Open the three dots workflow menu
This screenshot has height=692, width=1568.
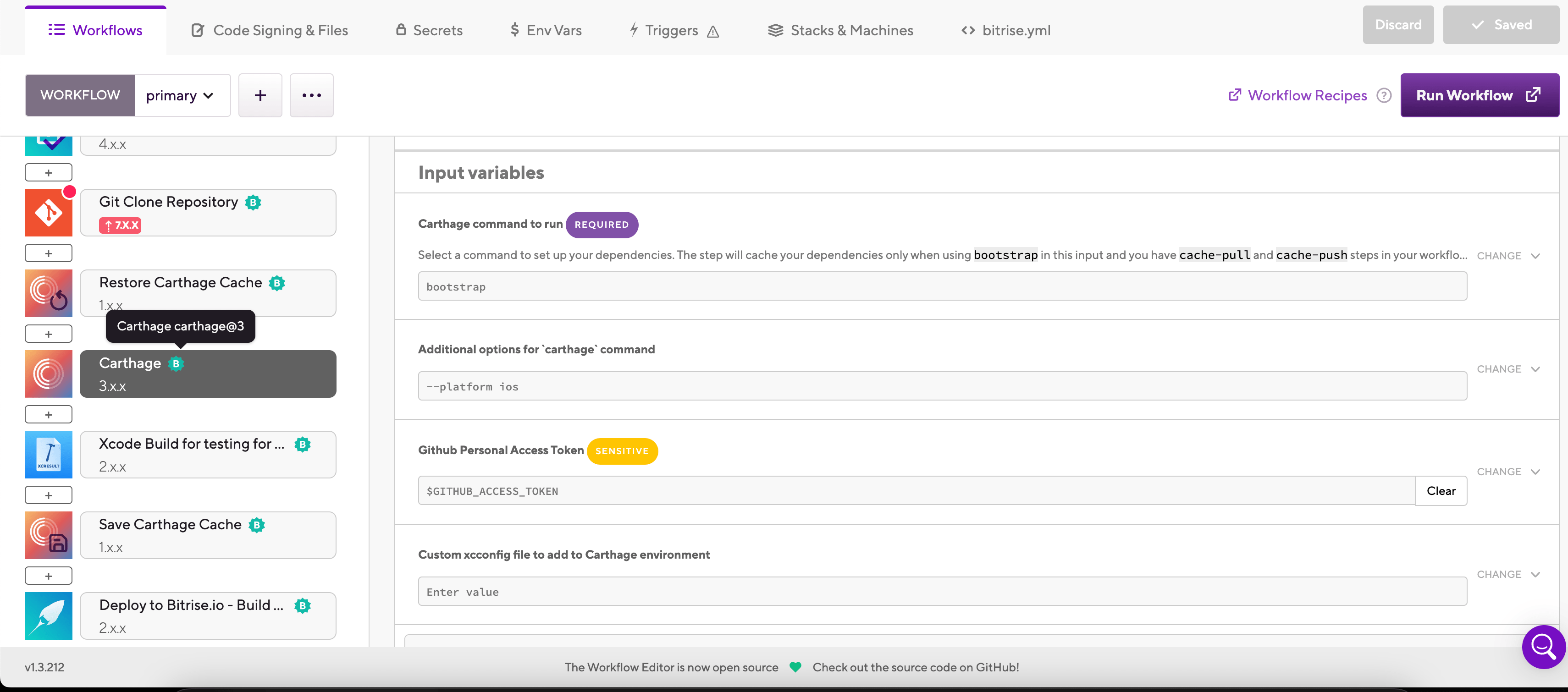pos(311,96)
